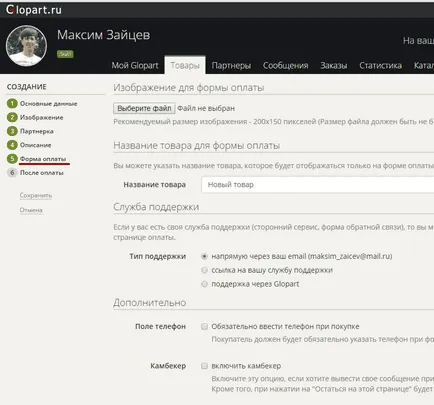Click step 2 circle Изображение
434x405 pixels.
point(12,117)
